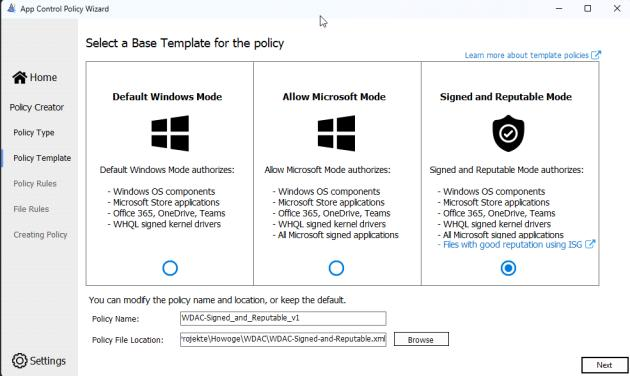
Task: Click 'WHQL signed kernel drivers' in Default Windows Mode
Action: click(x=167, y=224)
